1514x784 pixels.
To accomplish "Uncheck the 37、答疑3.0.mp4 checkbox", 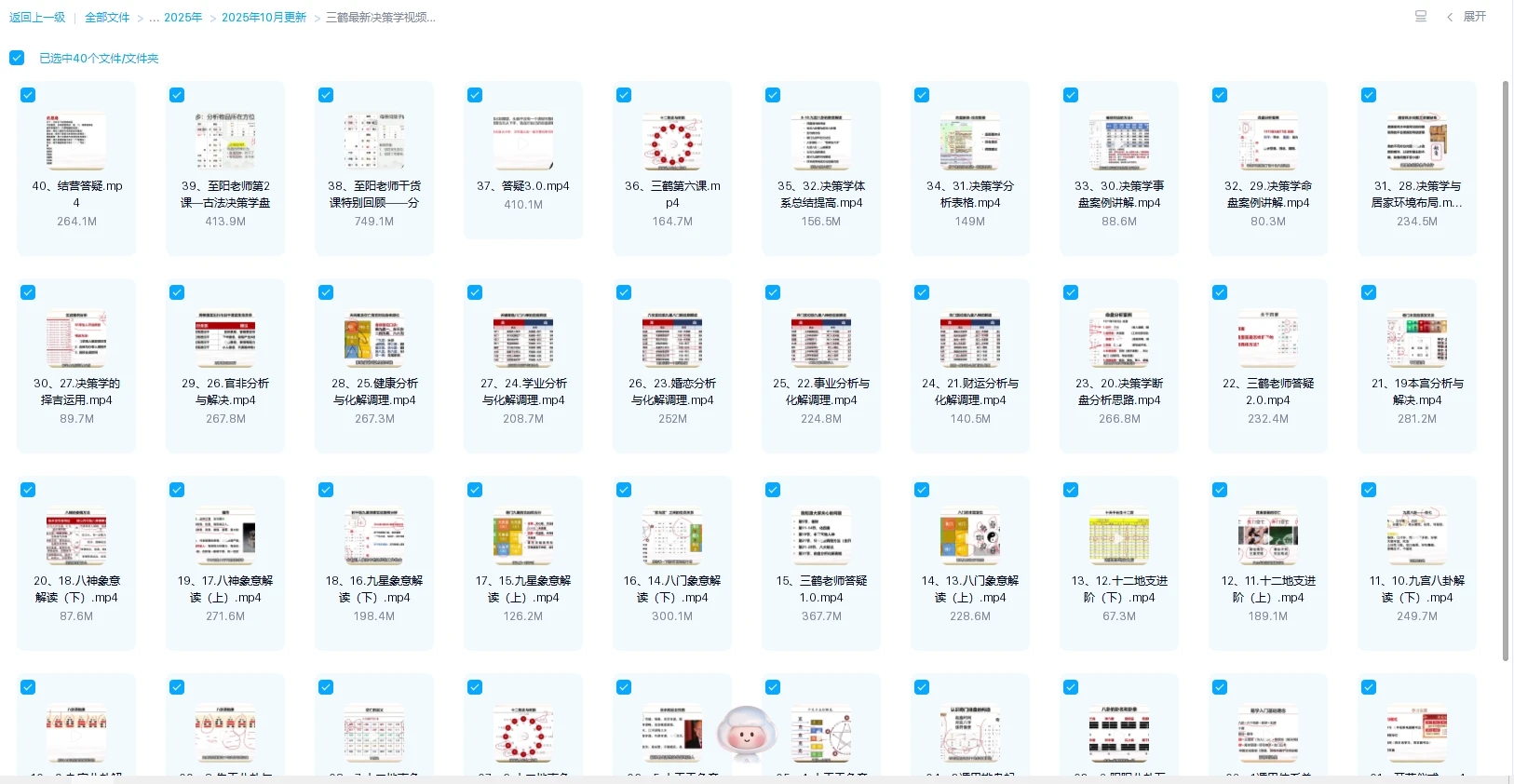I will (475, 95).
